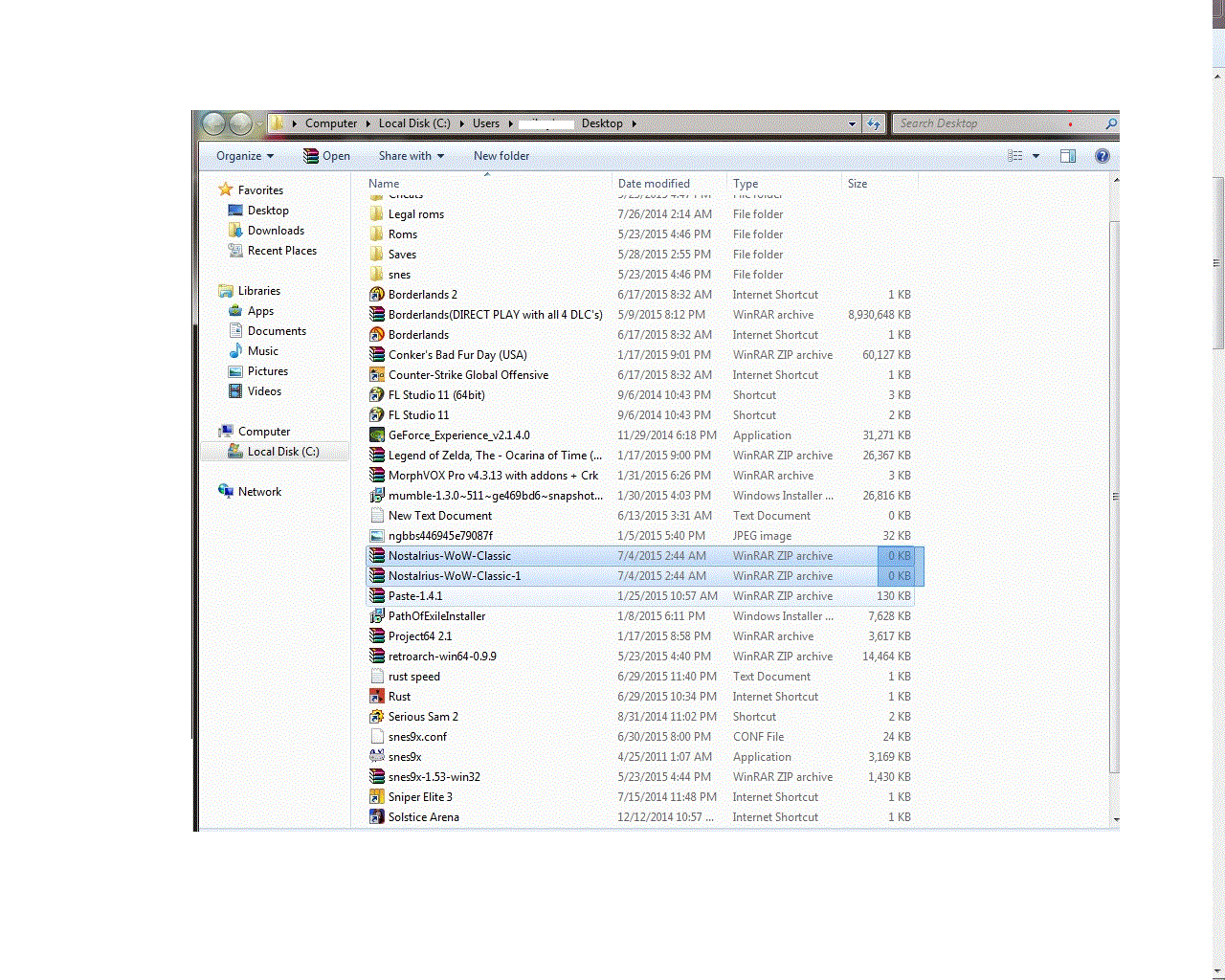Viewport: 1225px width, 980px height.
Task: Expand arrow after Computer breadcrumb
Action: tap(367, 123)
